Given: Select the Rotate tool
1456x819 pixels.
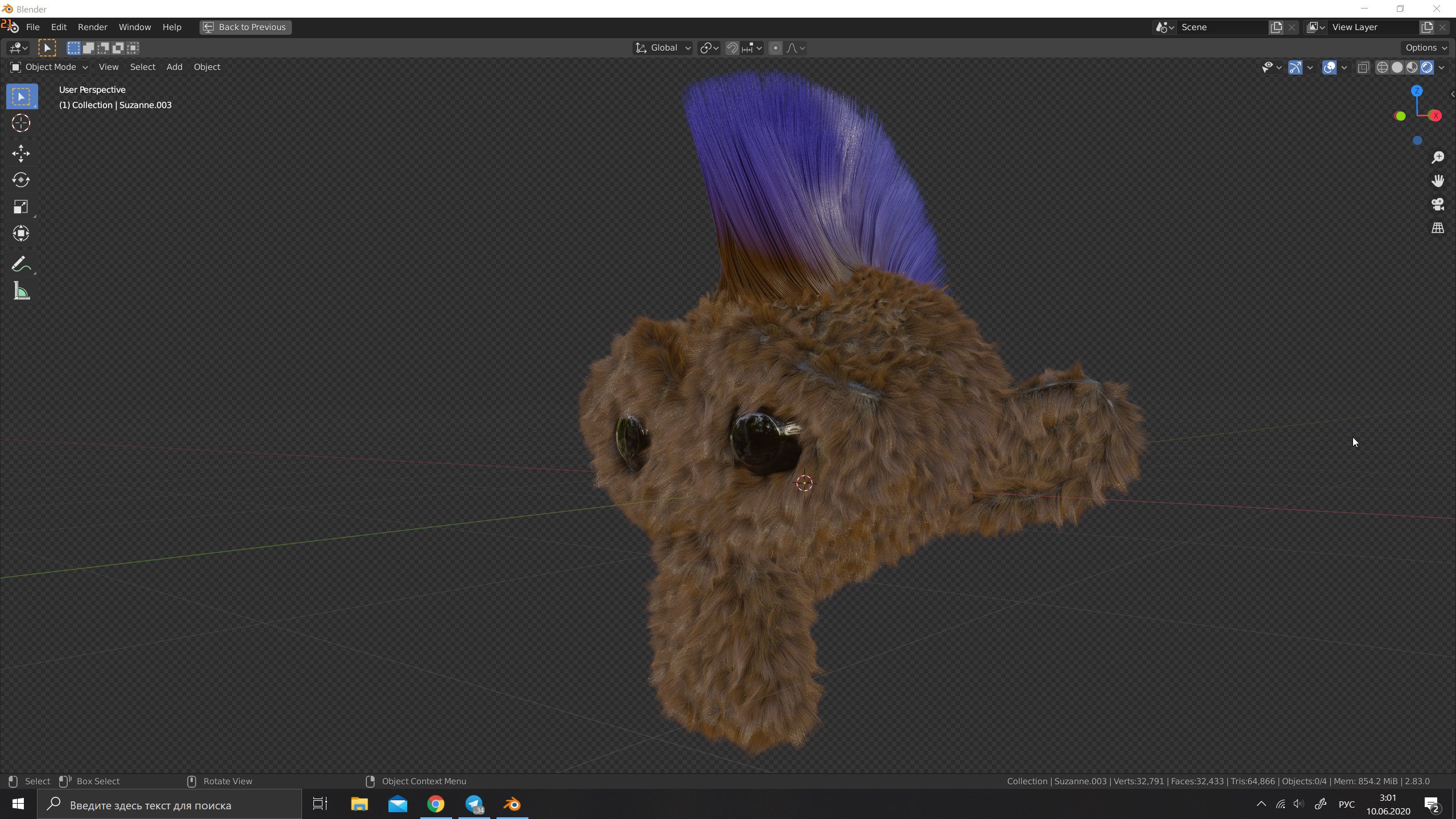Looking at the screenshot, I should point(21,180).
